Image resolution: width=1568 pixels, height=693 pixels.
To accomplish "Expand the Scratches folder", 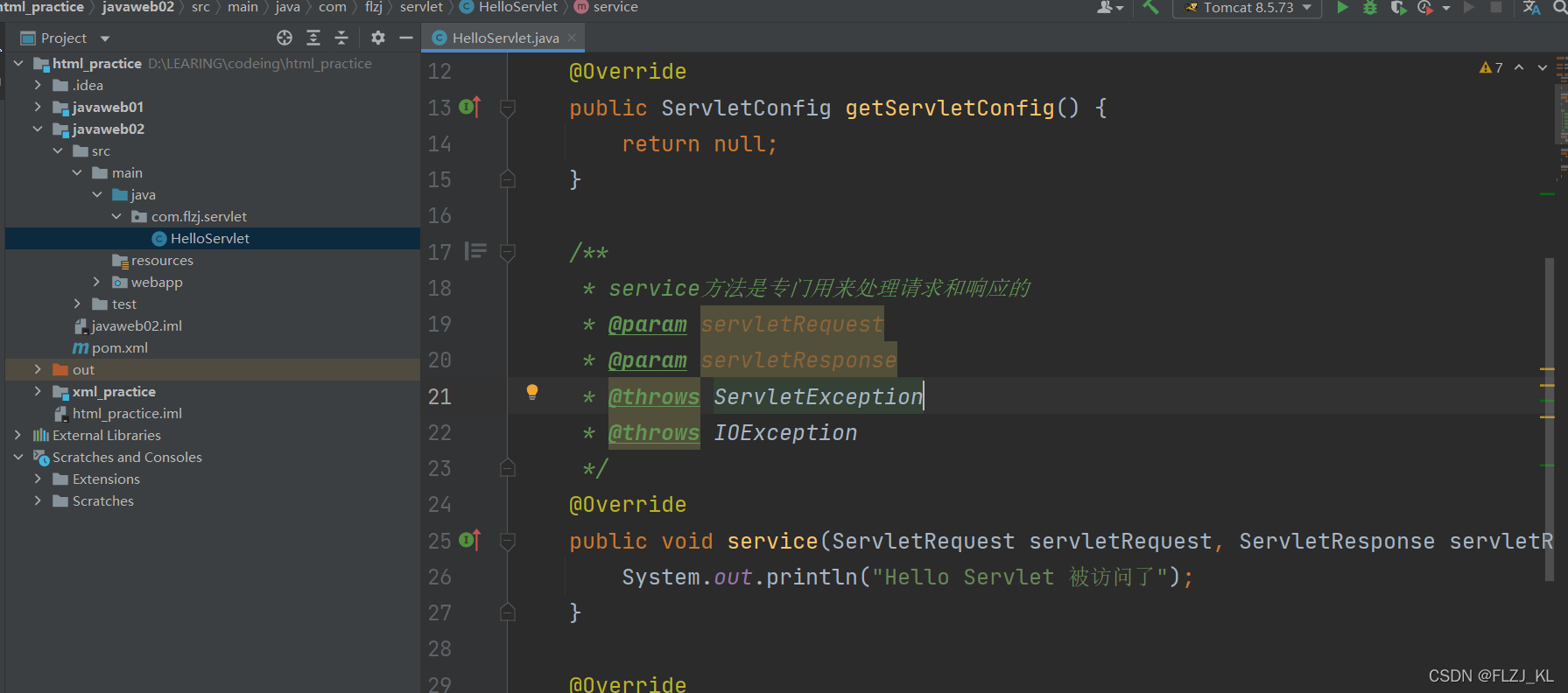I will [x=38, y=500].
